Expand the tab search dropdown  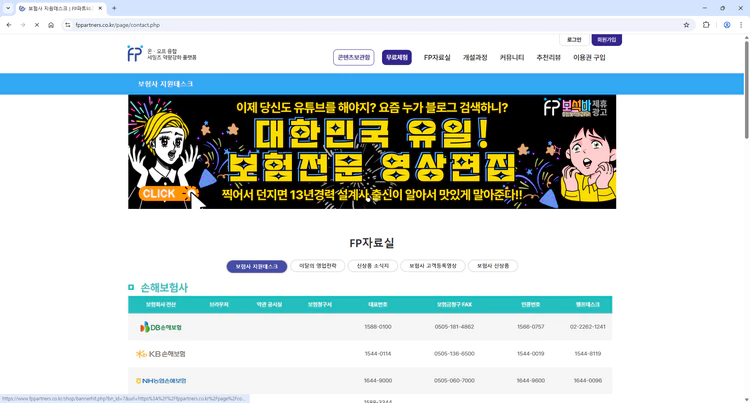coord(8,8)
